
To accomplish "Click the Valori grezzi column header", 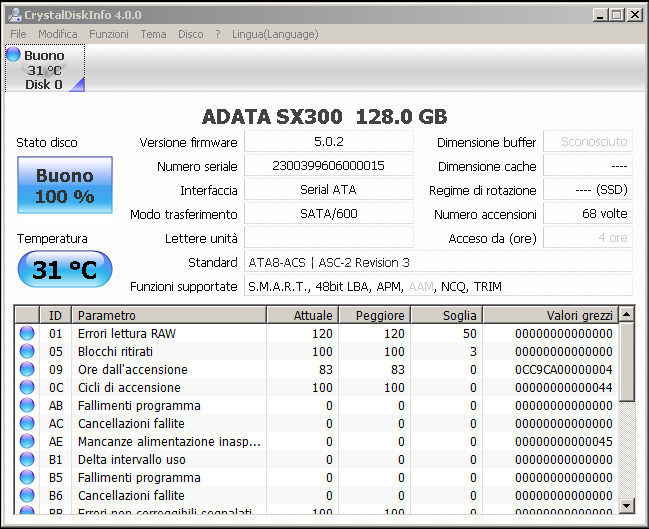I will click(x=550, y=315).
